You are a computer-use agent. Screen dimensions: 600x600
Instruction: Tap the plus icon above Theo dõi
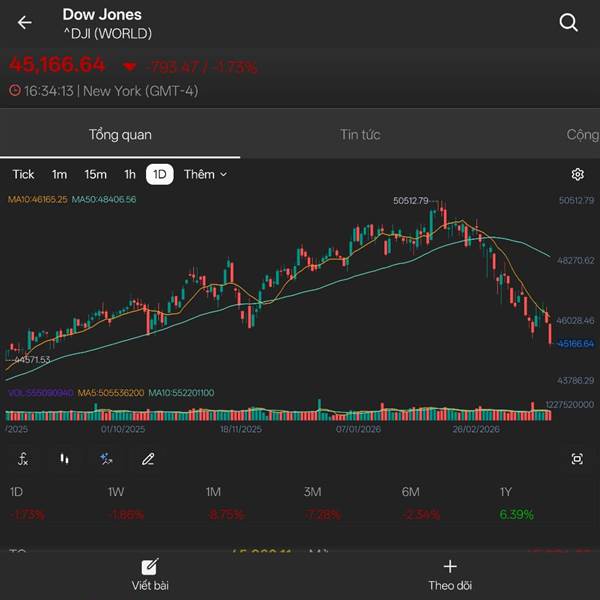pos(450,566)
